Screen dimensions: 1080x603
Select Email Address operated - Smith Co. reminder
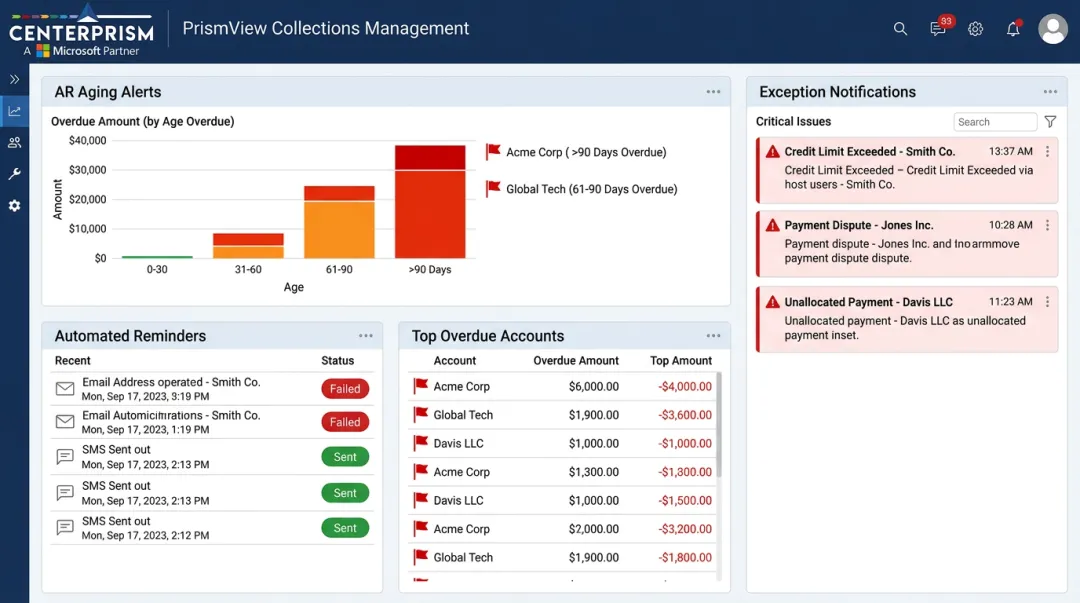point(212,389)
